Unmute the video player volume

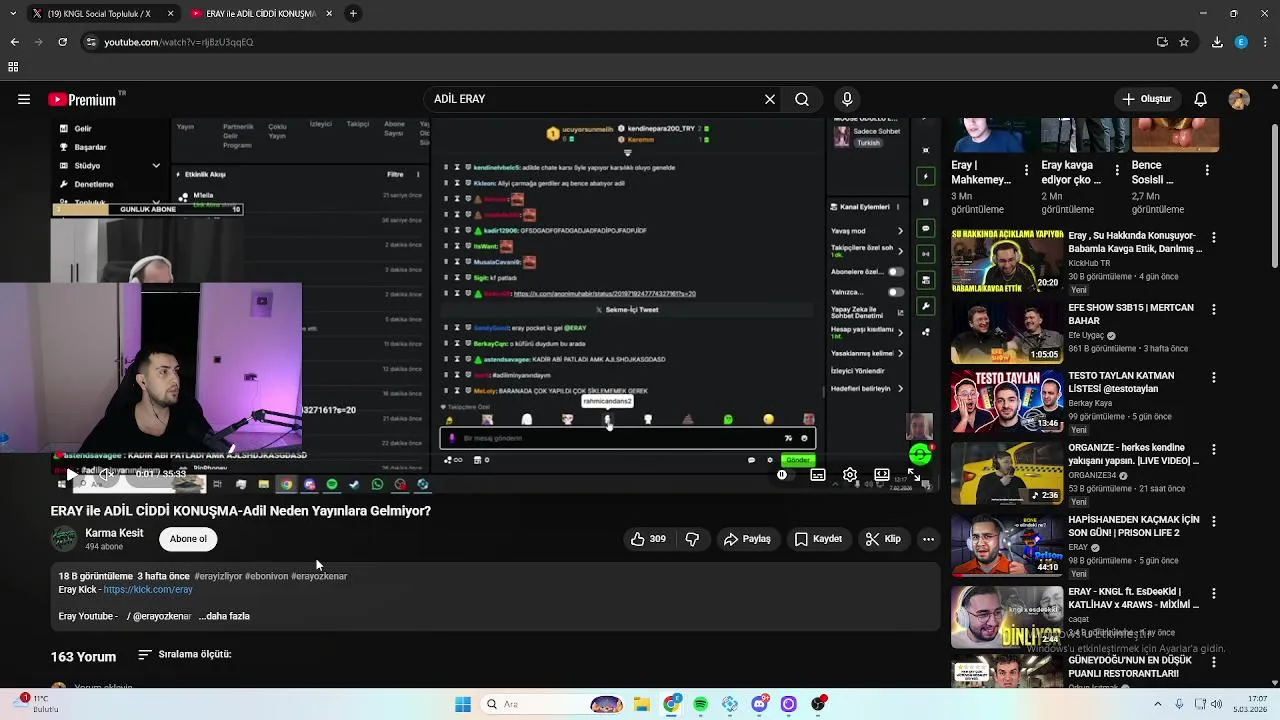pyautogui.click(x=106, y=474)
